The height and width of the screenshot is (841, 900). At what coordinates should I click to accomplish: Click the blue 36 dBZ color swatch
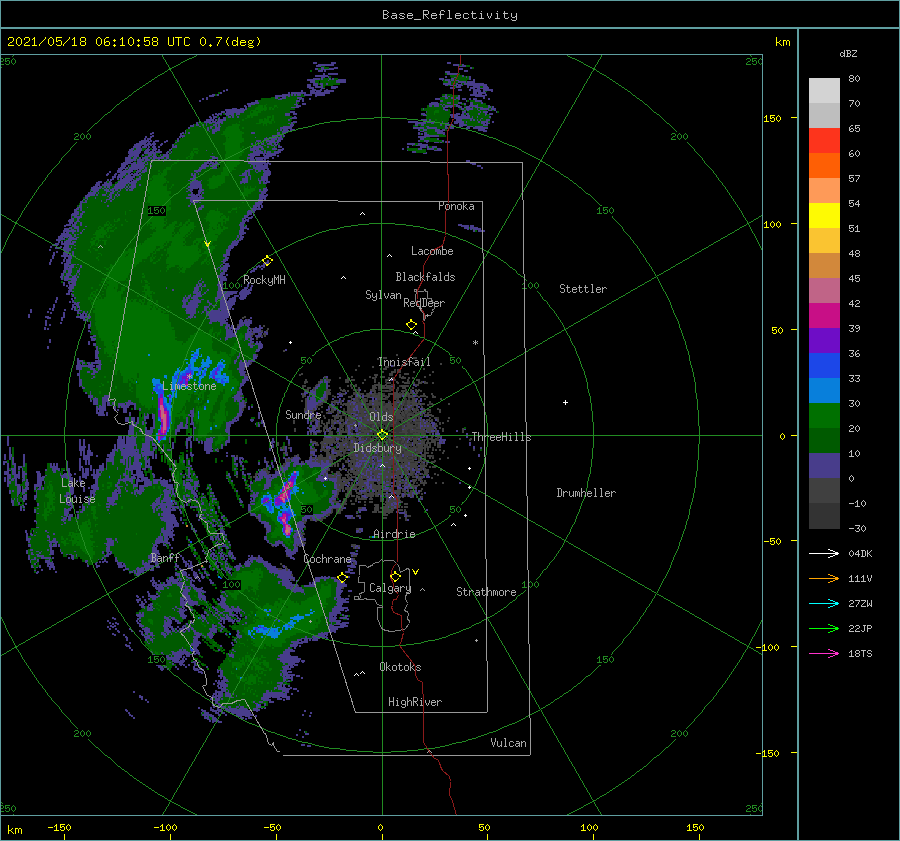coord(824,366)
